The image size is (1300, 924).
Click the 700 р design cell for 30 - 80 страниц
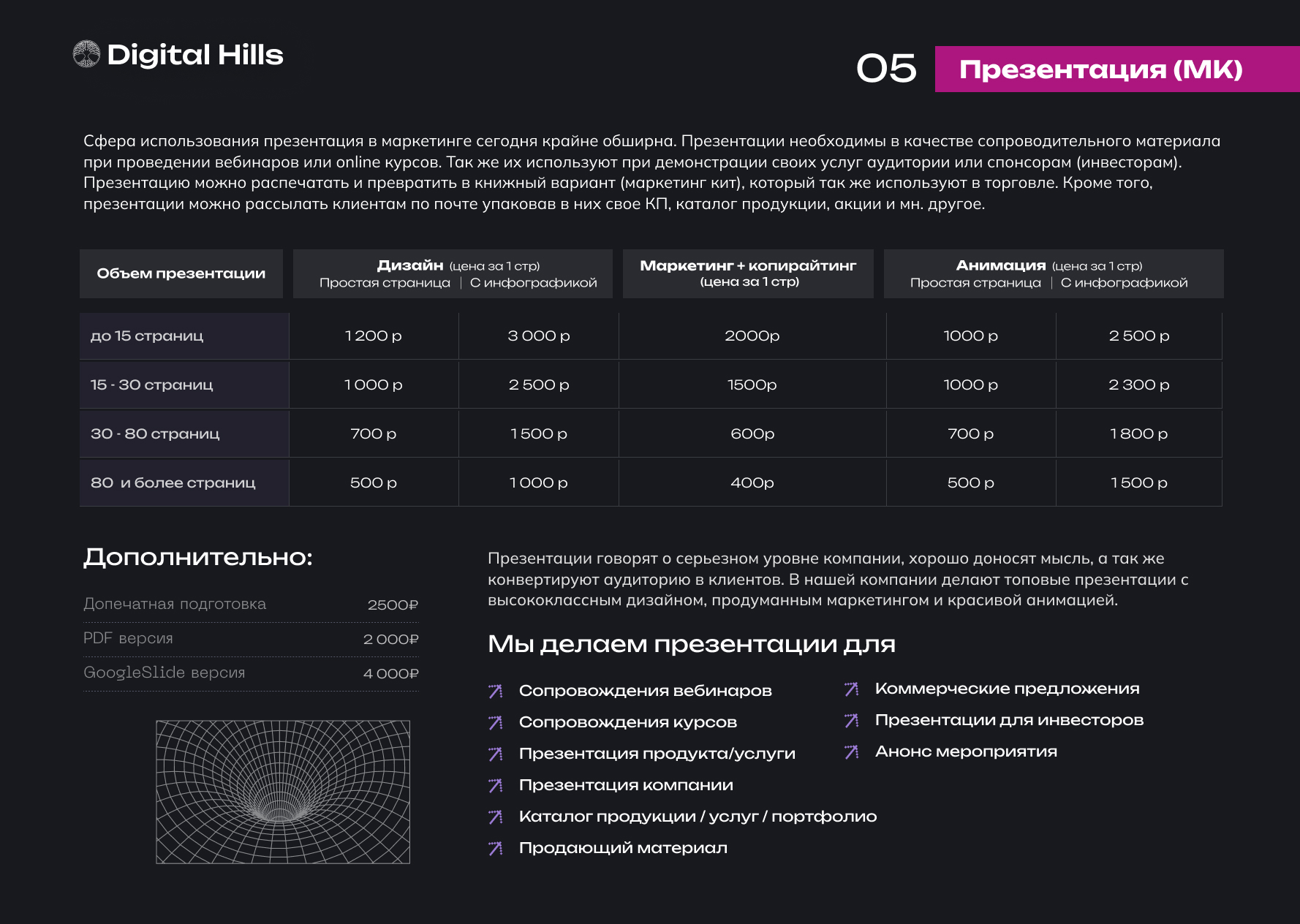click(374, 433)
